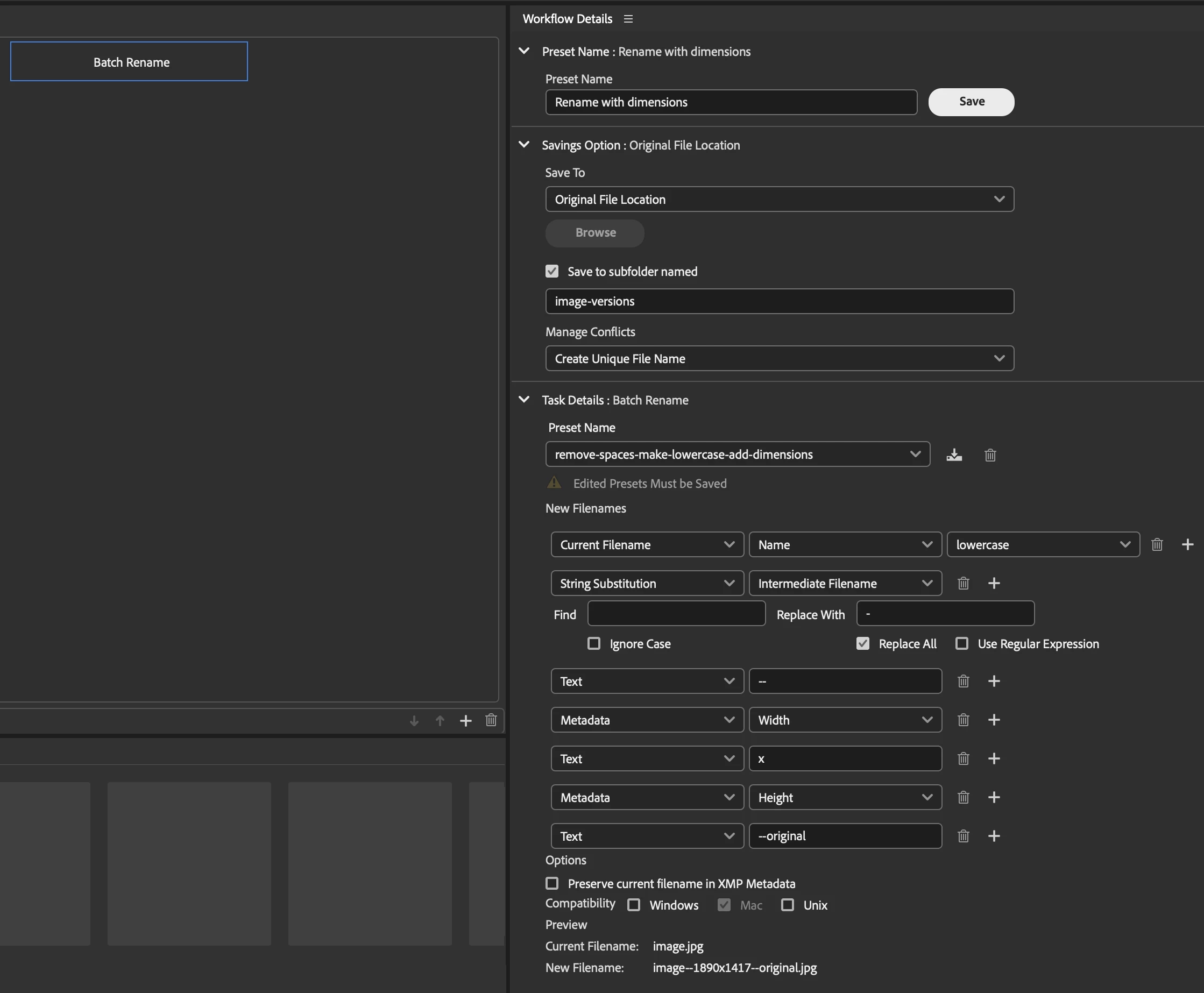The image size is (1204, 993).
Task: Open the Save To location dropdown
Action: (779, 199)
